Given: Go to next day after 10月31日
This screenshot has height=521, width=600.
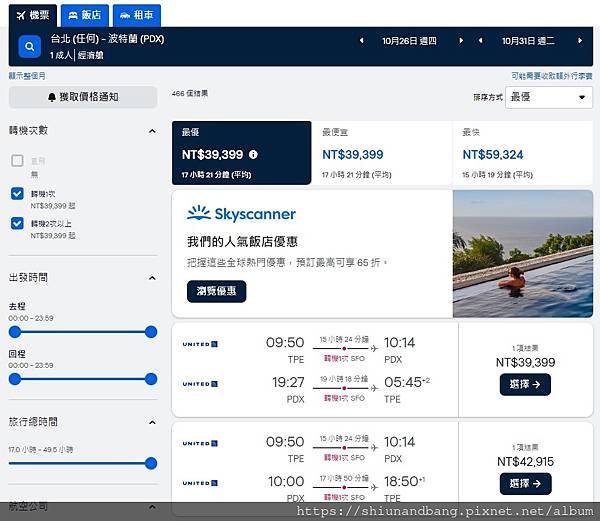Looking at the screenshot, I should (580, 41).
